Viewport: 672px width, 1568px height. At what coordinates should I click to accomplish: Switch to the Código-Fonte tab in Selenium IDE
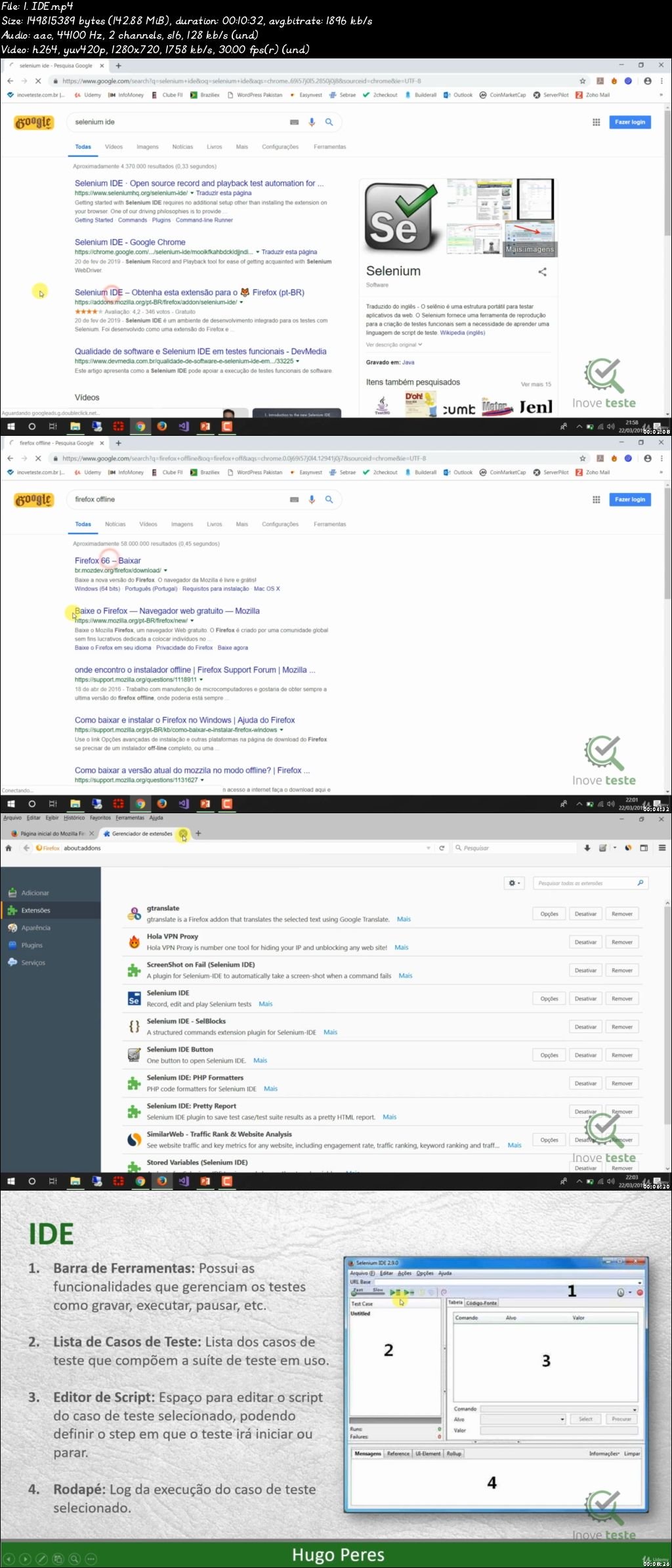482,1303
